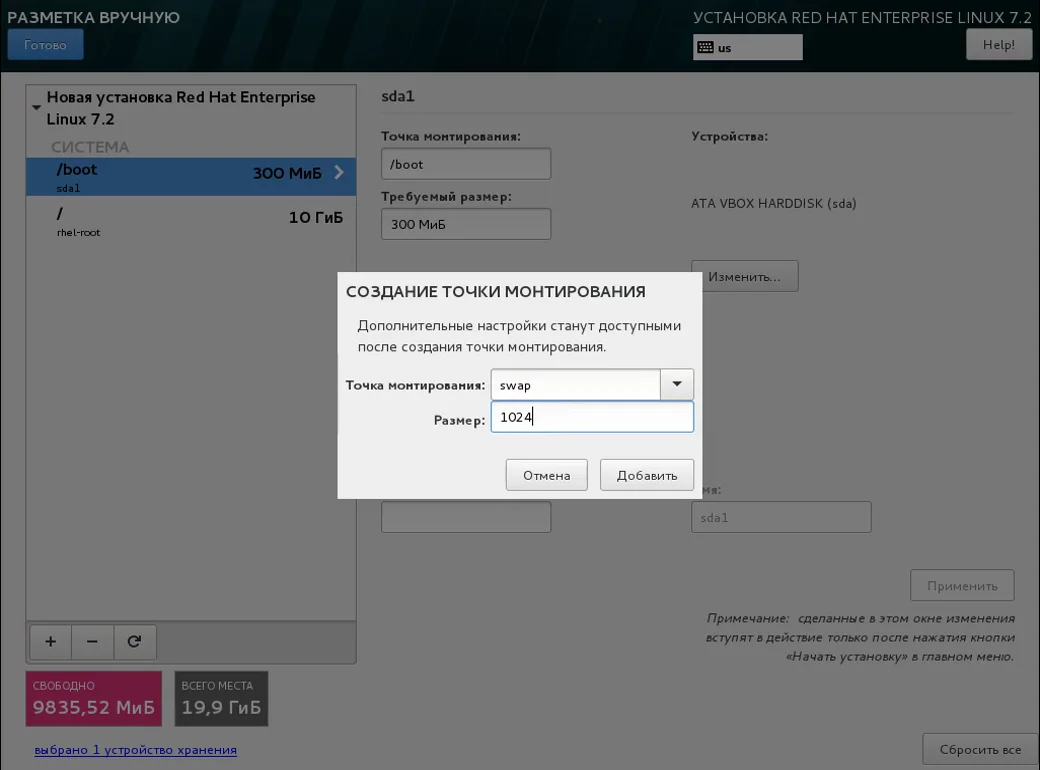The image size is (1040, 770).
Task: Click the plus icon to add mount point
Action: (50, 641)
